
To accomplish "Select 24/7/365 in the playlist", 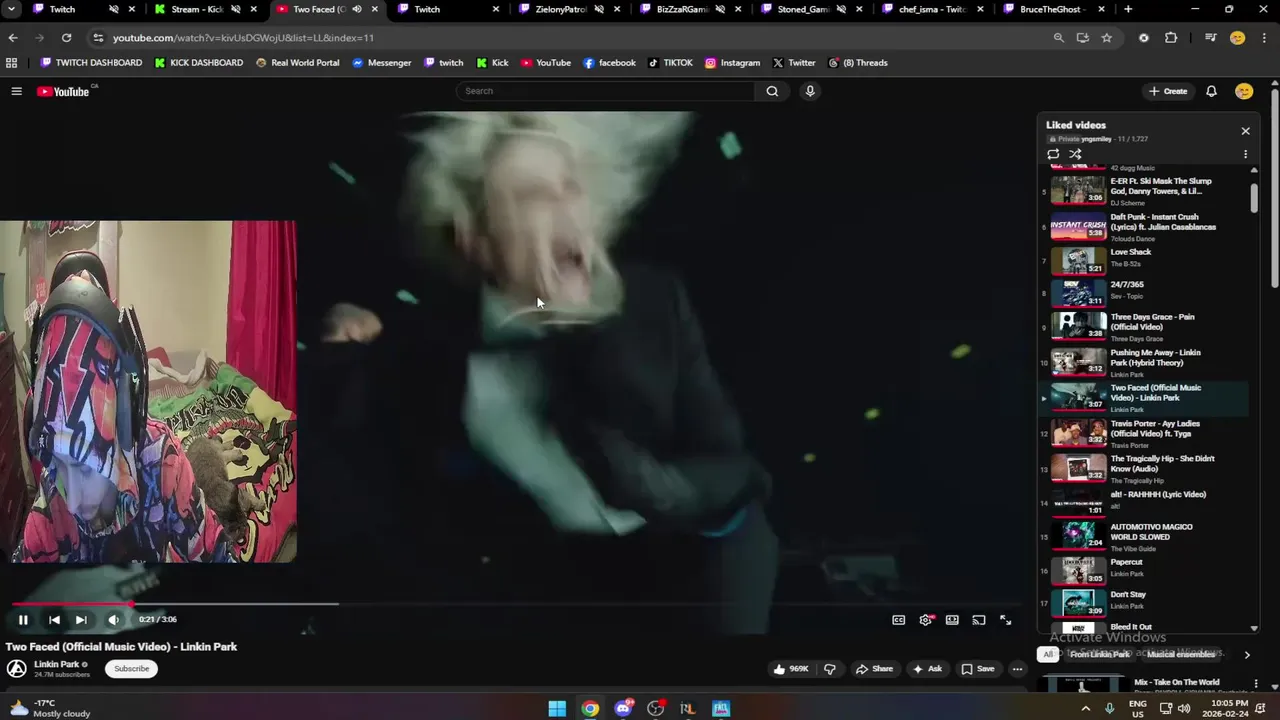I will tap(1142, 293).
